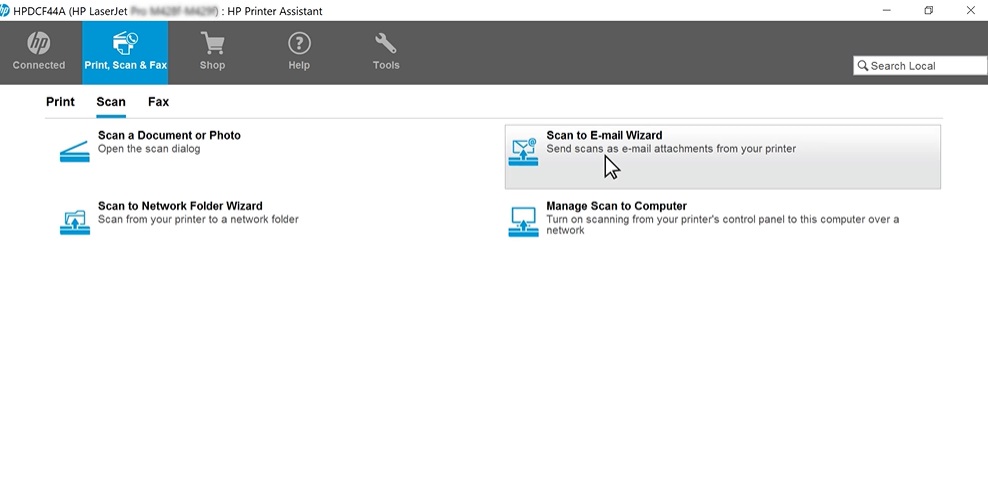Open the "Scan a Document or Photo" title link
Viewport: 988px width, 487px height.
169,135
